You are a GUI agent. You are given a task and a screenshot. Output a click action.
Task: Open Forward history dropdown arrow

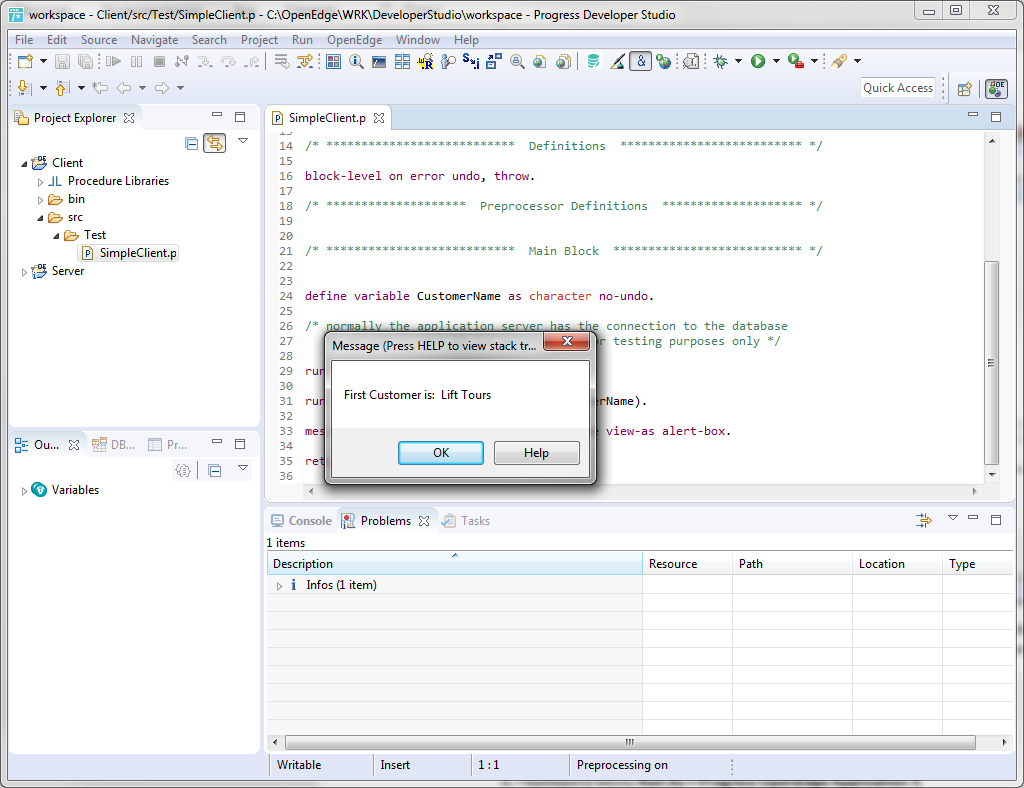point(180,87)
